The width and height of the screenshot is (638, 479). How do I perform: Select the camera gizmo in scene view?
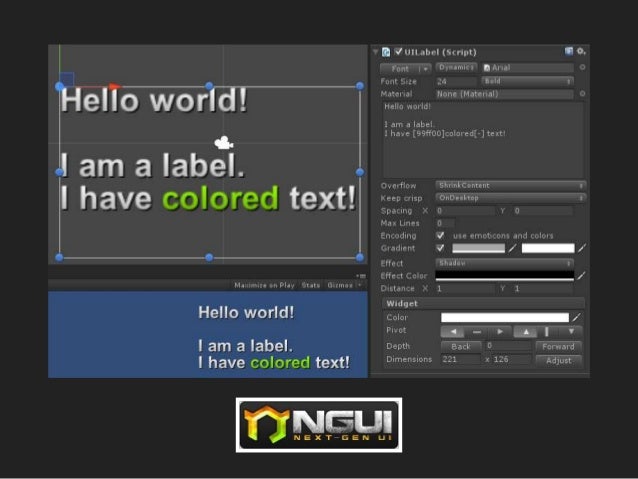[x=223, y=142]
